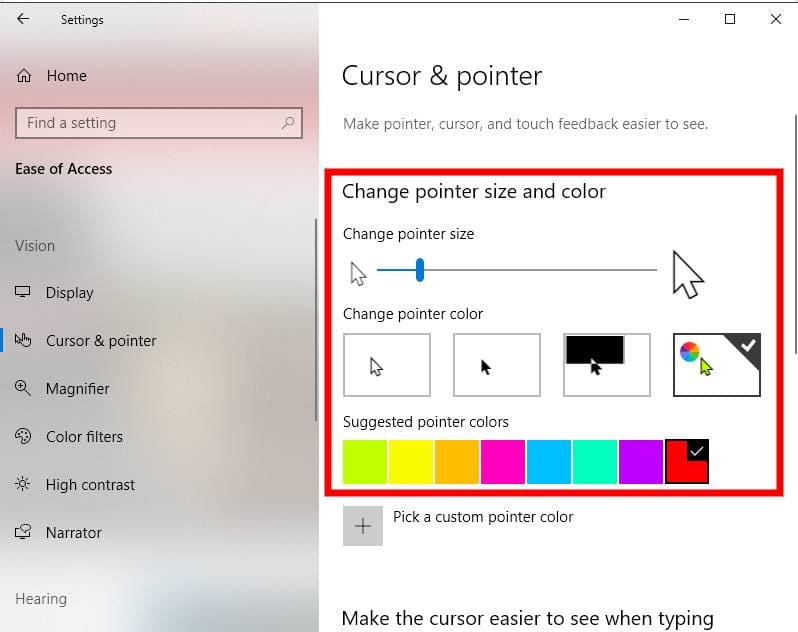
Task: Open the Color filters settings
Action: click(84, 437)
